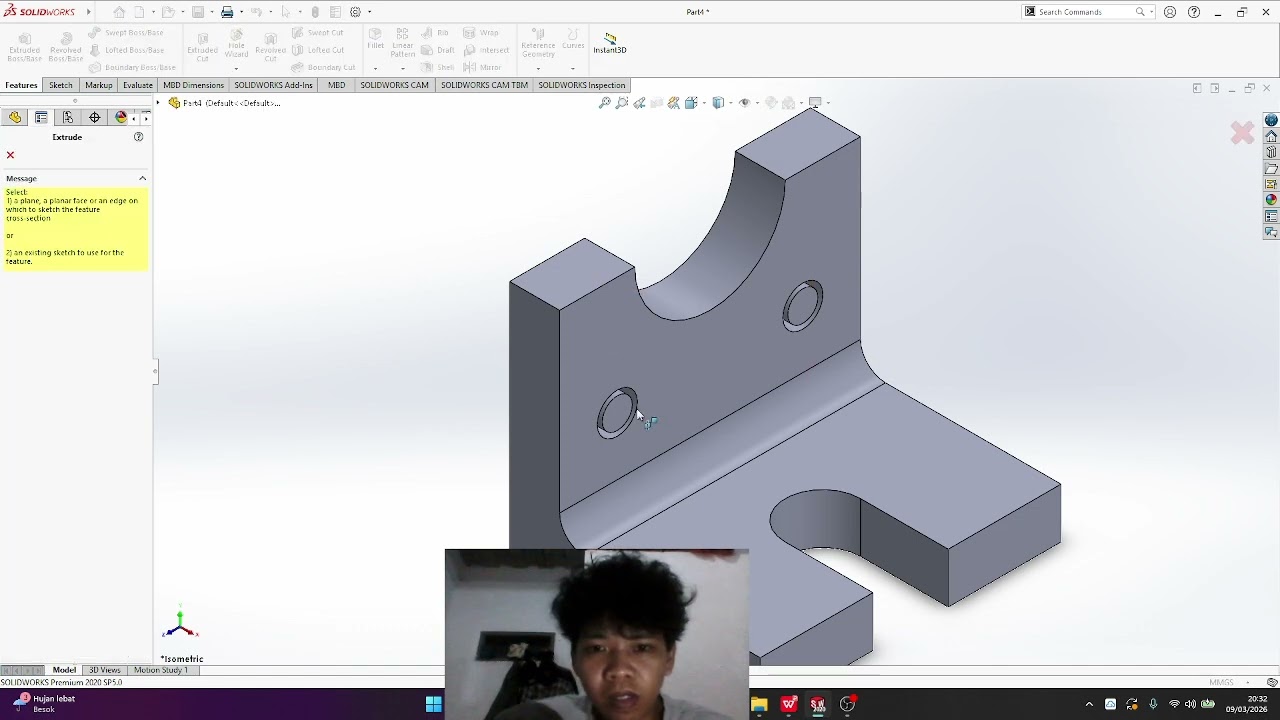Open the View Settings monitor icon
Image resolution: width=1280 pixels, height=720 pixels.
[x=815, y=102]
